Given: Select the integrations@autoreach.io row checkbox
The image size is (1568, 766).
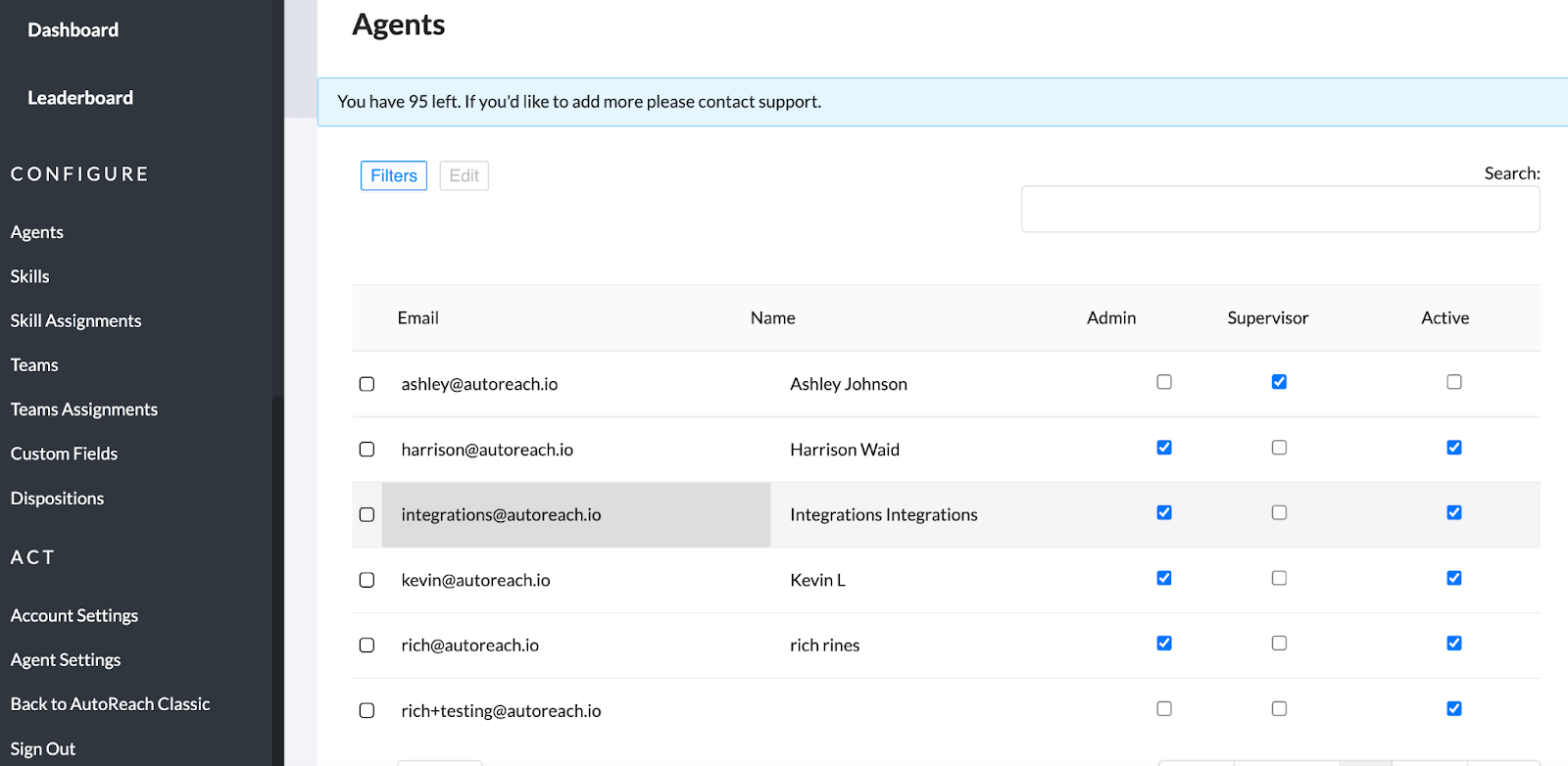Looking at the screenshot, I should 367,514.
